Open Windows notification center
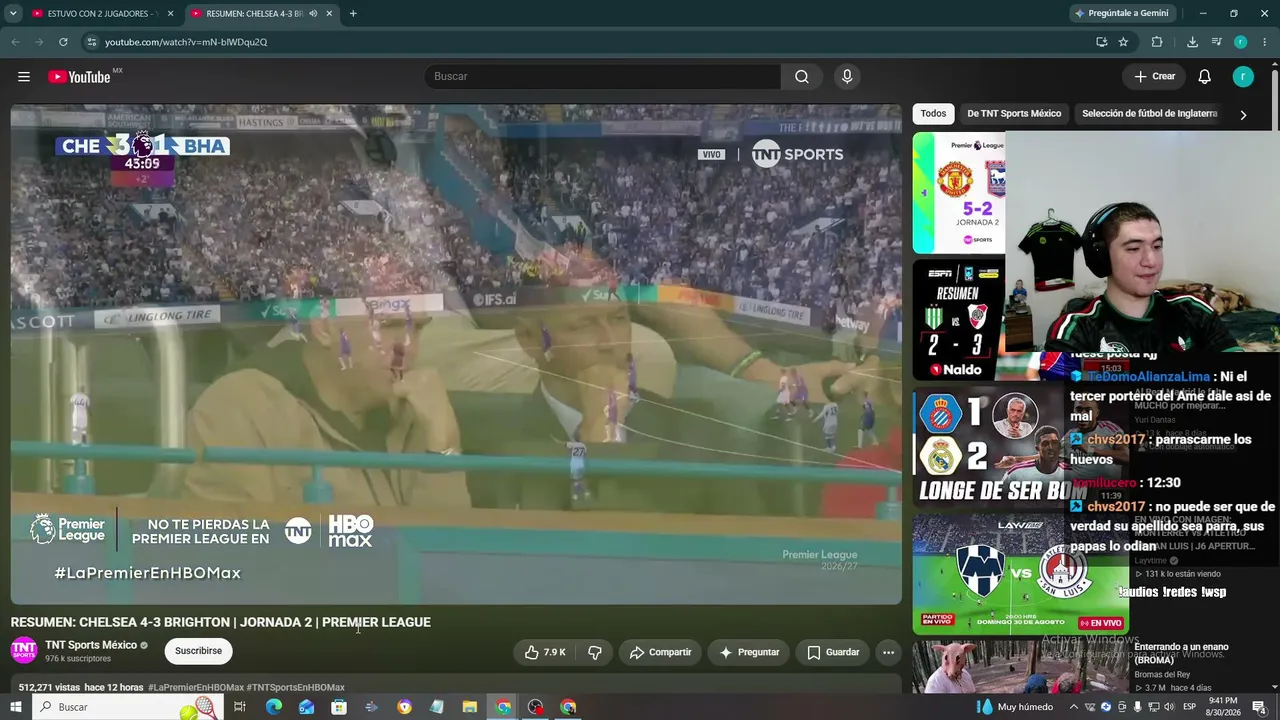1280x720 pixels. (1259, 707)
